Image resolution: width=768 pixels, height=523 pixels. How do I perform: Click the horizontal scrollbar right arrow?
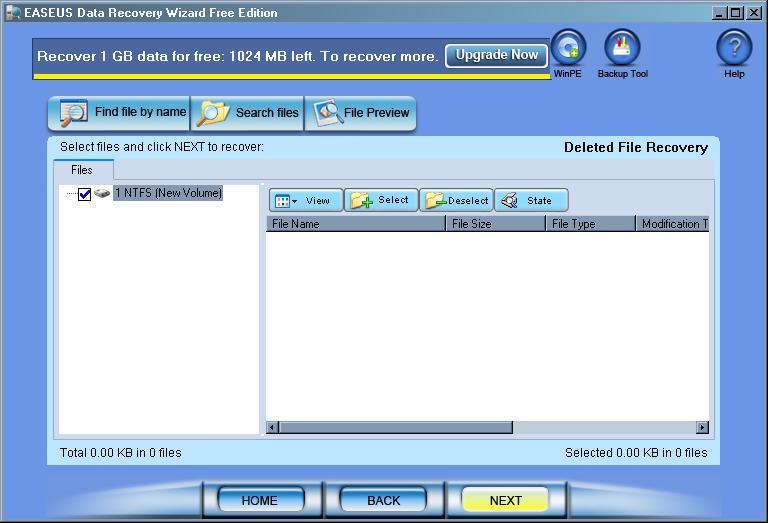coord(702,428)
